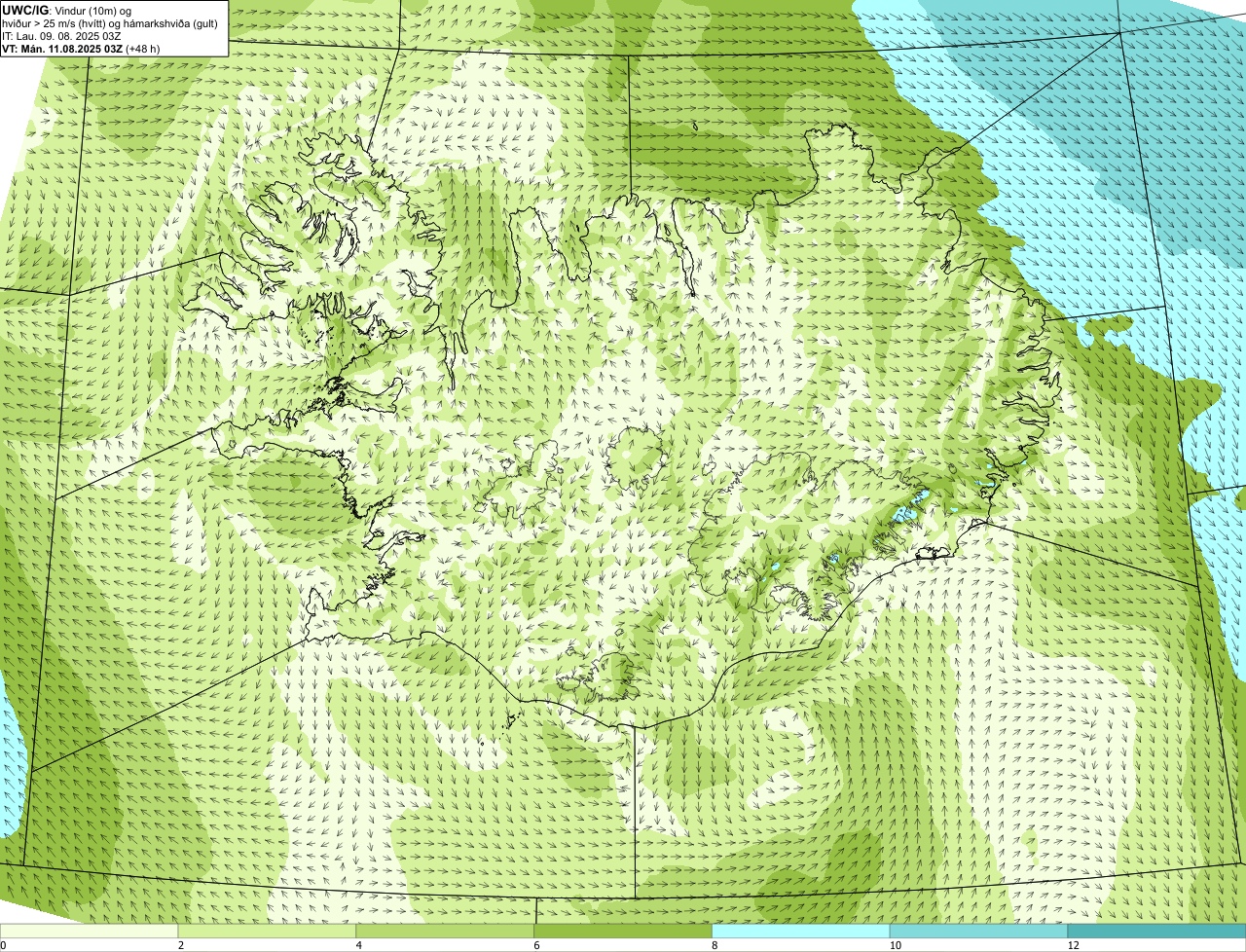This screenshot has height=952, width=1246.
Task: Click the "12" label on the color scale
Action: pos(1073,945)
